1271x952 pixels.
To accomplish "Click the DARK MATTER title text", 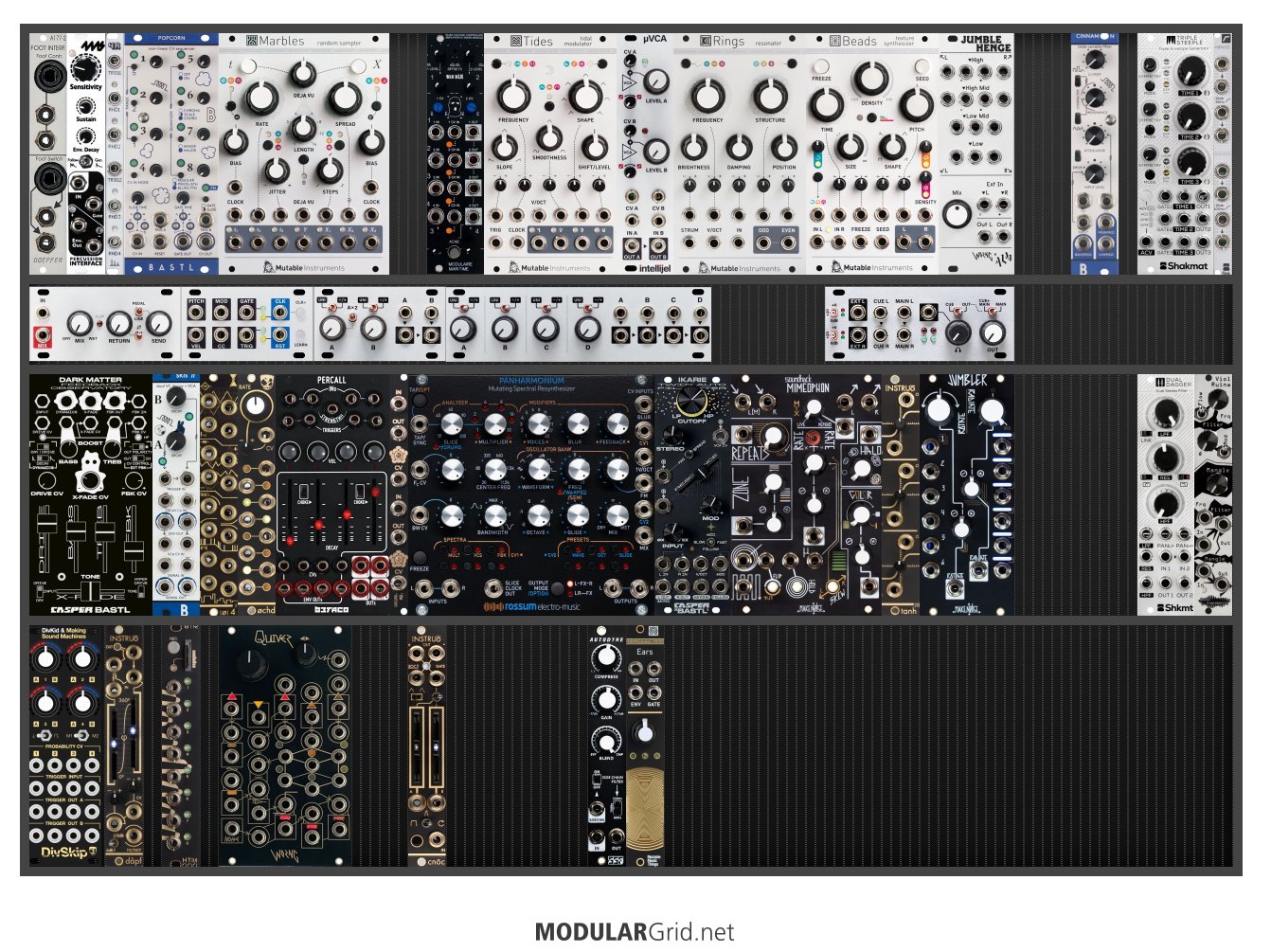I will (x=90, y=381).
